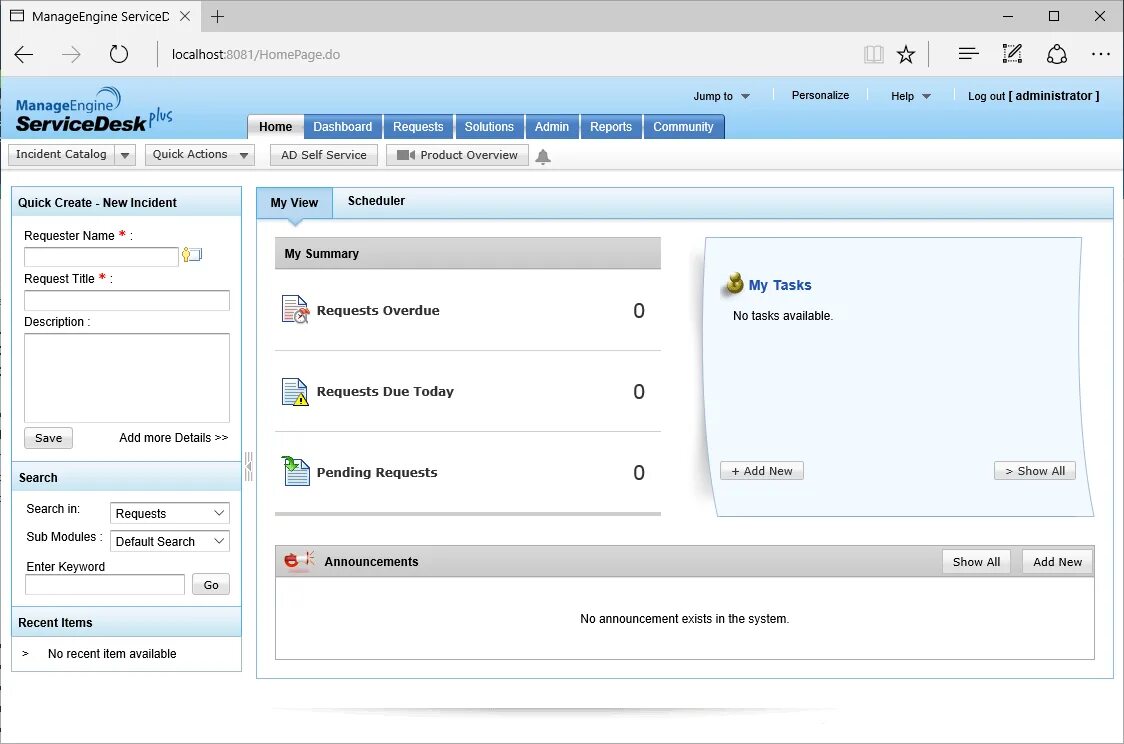Open the Admin tab
This screenshot has width=1124, height=744.
click(552, 127)
